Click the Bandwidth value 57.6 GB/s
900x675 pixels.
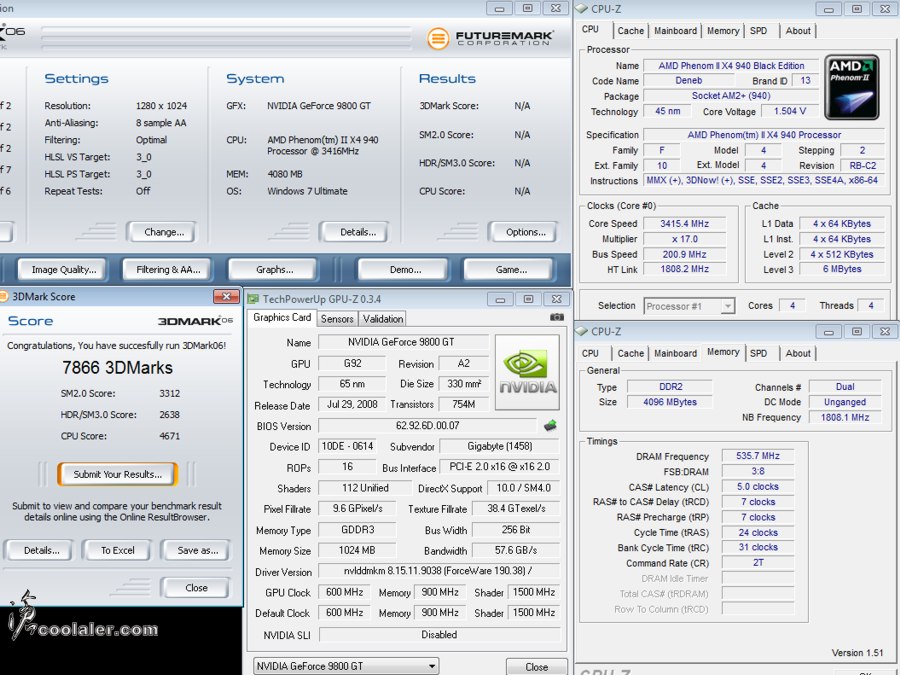coord(516,550)
